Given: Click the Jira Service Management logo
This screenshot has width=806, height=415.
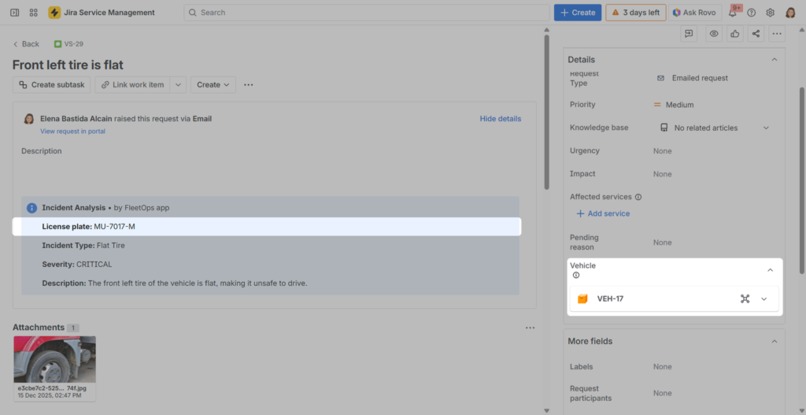Looking at the screenshot, I should click(x=54, y=12).
